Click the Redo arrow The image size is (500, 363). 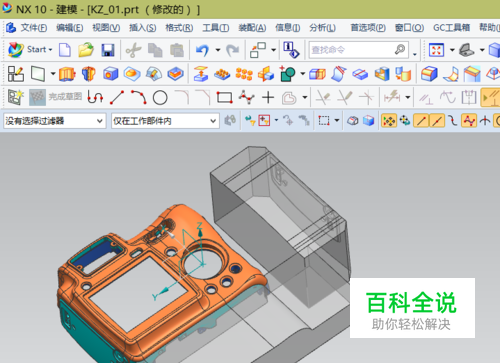tap(232, 50)
